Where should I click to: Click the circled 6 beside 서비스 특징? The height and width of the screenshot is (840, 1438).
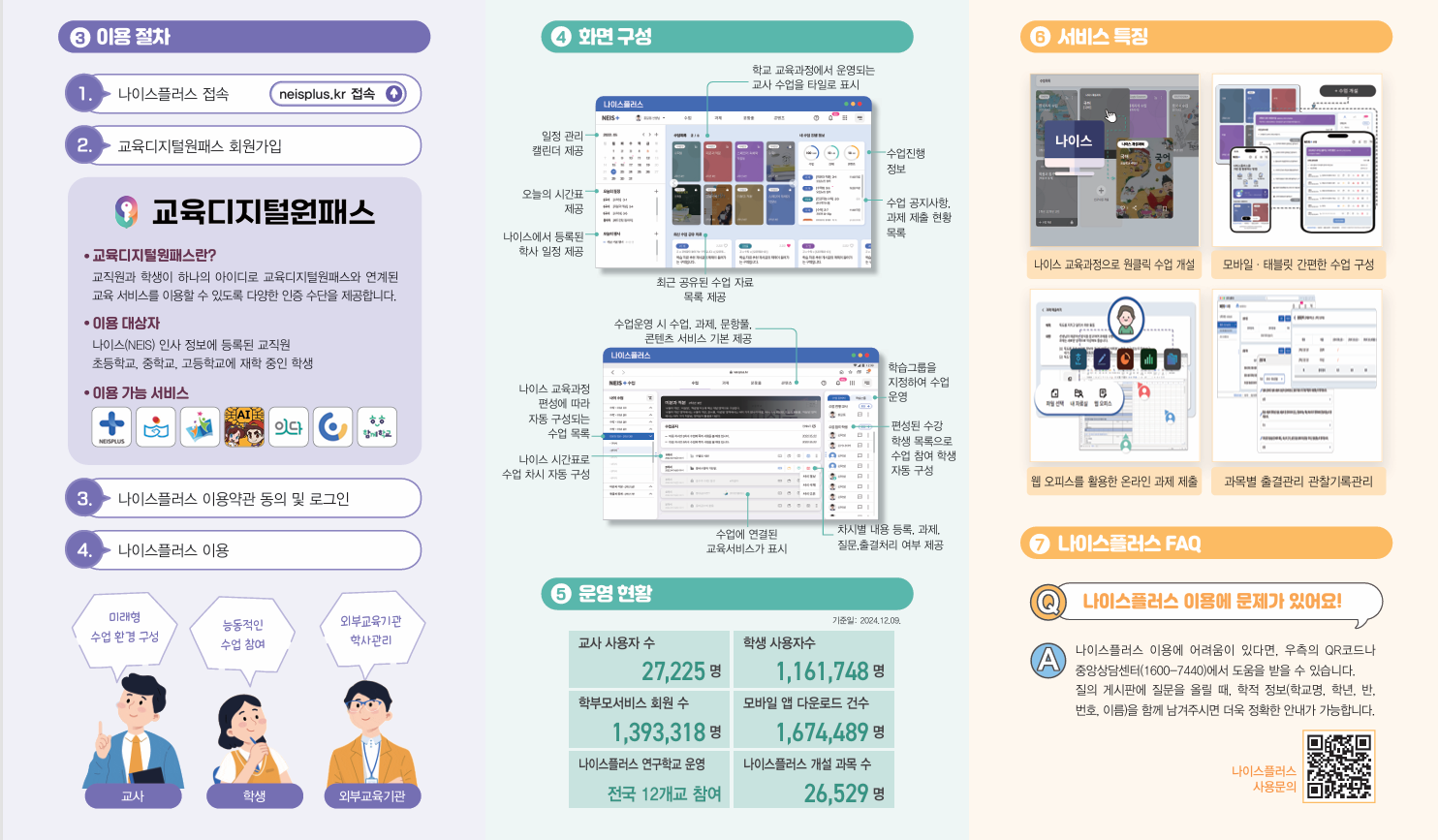tap(1041, 38)
